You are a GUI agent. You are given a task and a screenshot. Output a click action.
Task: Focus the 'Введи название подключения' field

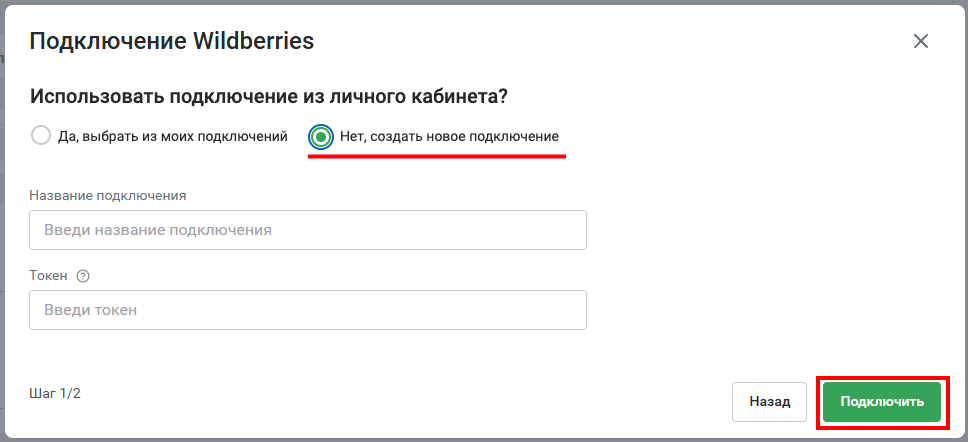pos(307,230)
